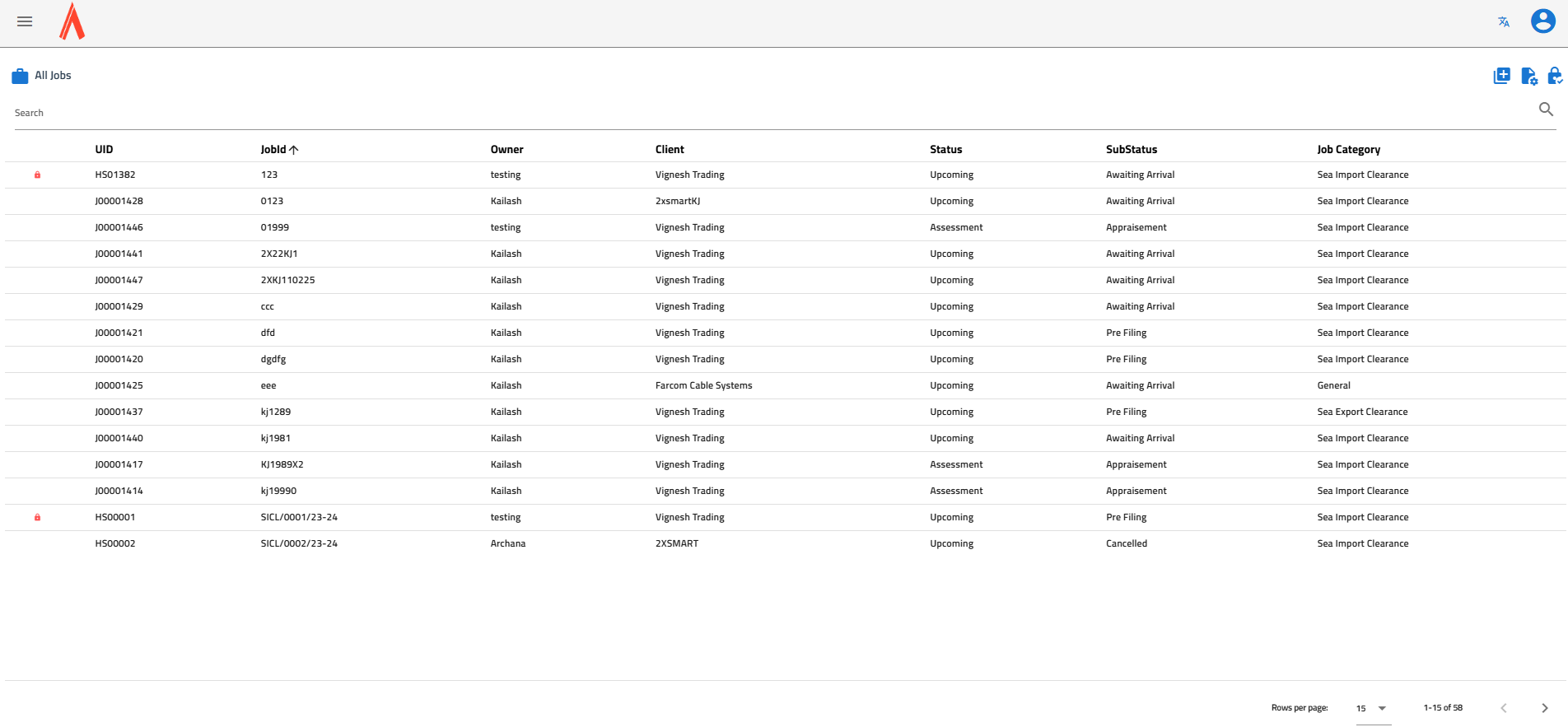Viewport: 1568px width, 727px height.
Task: Click the SubStatus column header
Action: pyautogui.click(x=1131, y=149)
